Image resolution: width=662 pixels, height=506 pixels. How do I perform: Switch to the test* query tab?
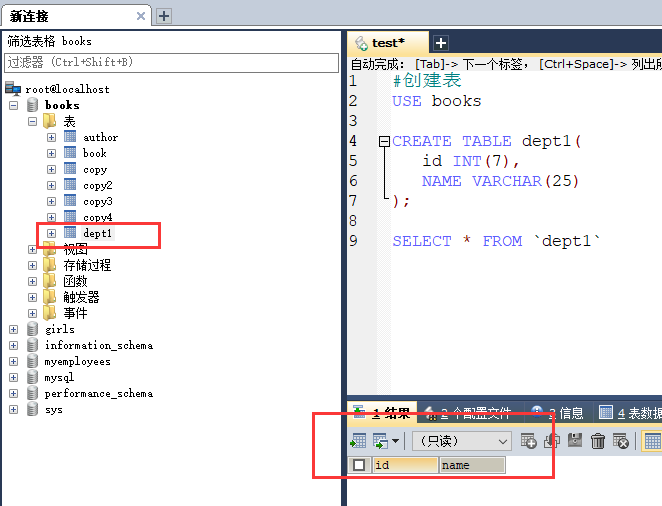click(x=388, y=43)
